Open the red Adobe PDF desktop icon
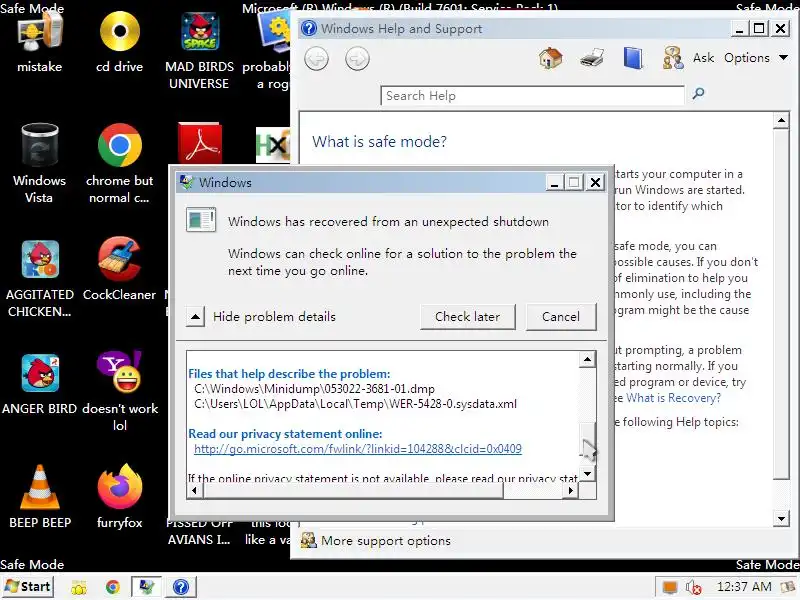The image size is (800, 600). [200, 143]
